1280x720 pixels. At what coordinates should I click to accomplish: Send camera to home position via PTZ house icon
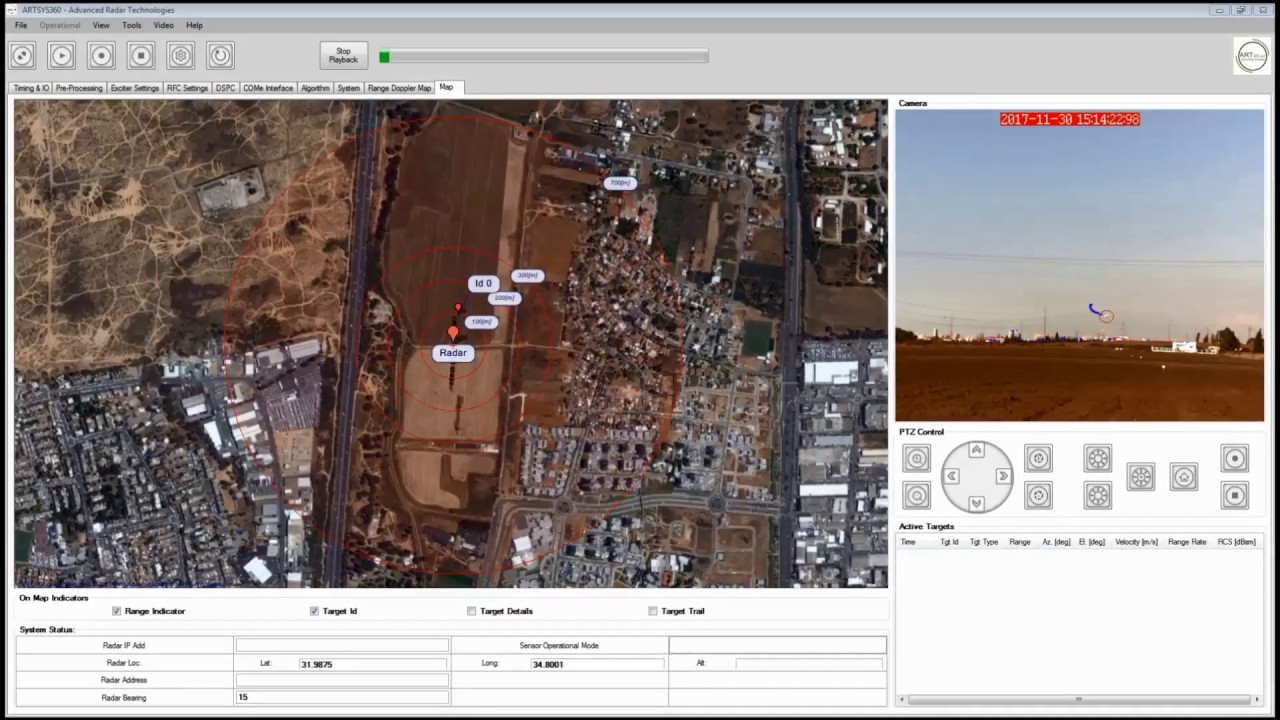[x=1184, y=477]
